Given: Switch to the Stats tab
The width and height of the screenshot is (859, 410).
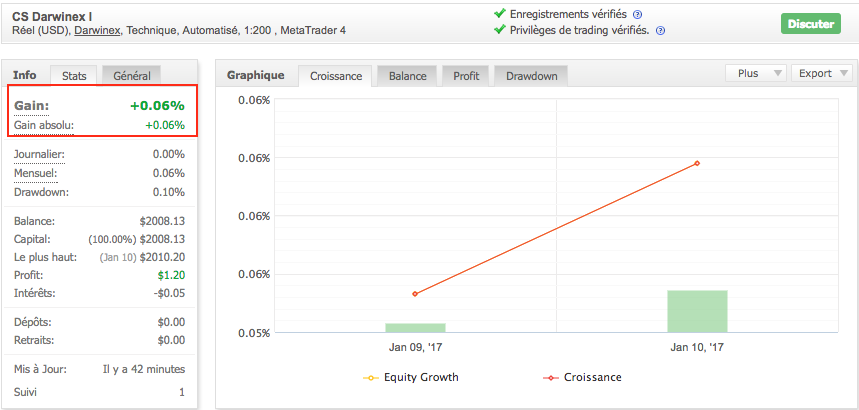Looking at the screenshot, I should [74, 76].
